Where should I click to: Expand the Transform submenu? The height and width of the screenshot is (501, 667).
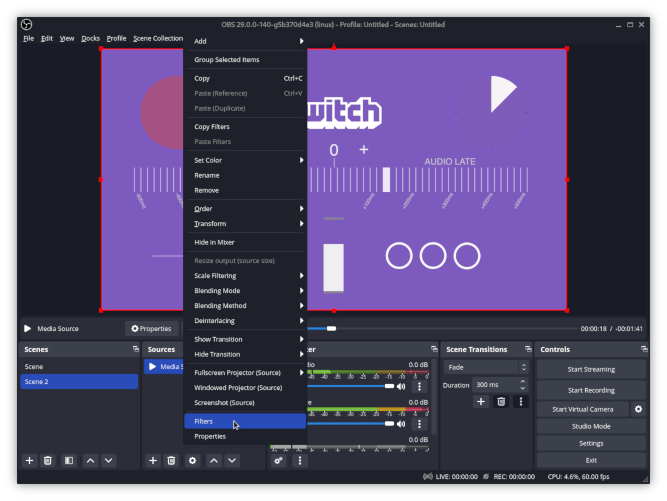pyautogui.click(x=245, y=224)
